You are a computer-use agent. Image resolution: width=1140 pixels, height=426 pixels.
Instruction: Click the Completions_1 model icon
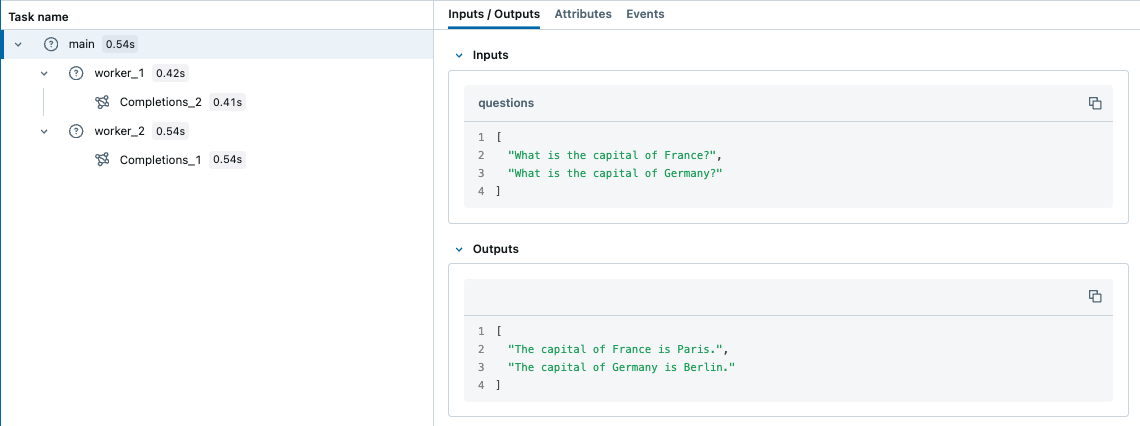(102, 160)
